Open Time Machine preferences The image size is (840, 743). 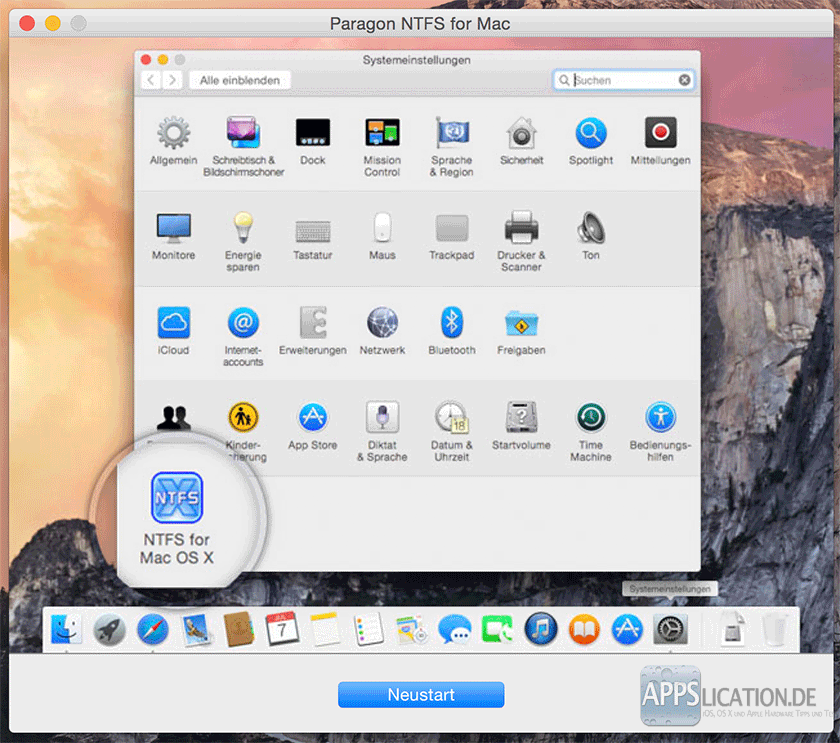[591, 431]
